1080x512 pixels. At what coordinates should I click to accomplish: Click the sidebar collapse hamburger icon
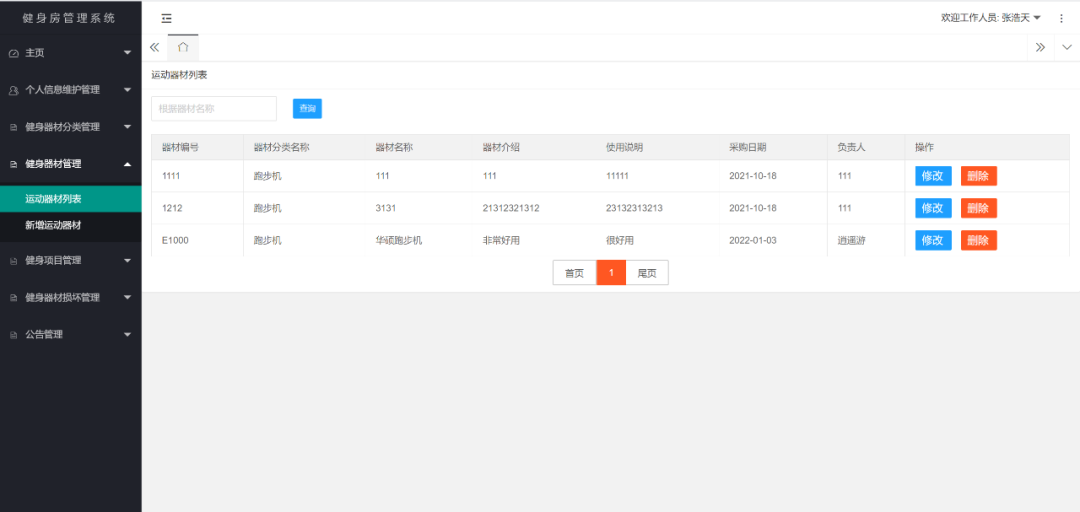coord(166,18)
